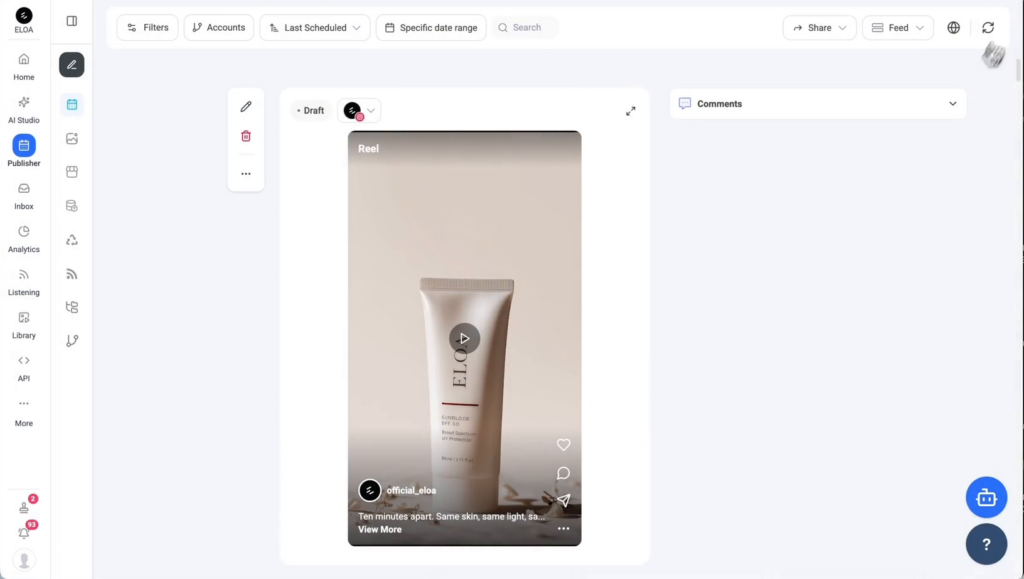Open the Accounts selector
This screenshot has height=579, width=1024.
click(219, 27)
